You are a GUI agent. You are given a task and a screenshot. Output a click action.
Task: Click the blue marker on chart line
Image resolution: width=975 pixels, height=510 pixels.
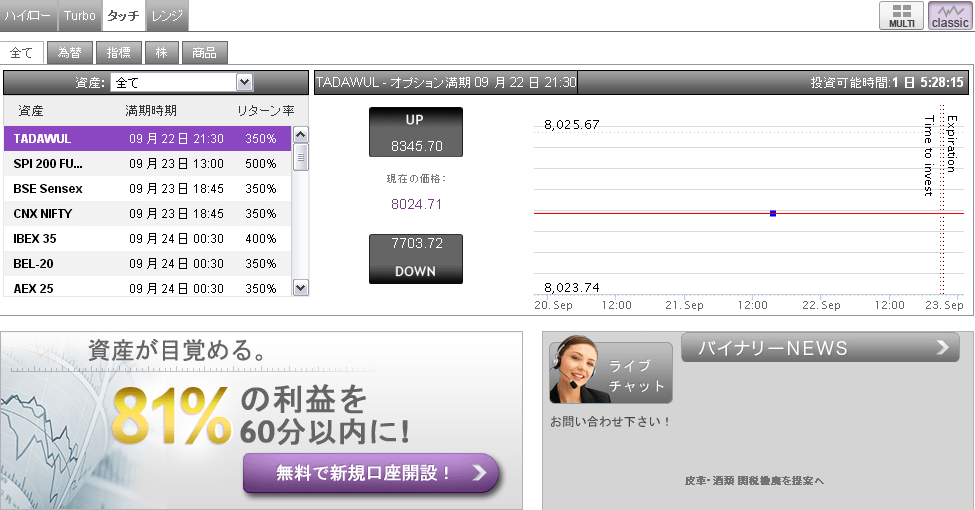click(x=773, y=213)
